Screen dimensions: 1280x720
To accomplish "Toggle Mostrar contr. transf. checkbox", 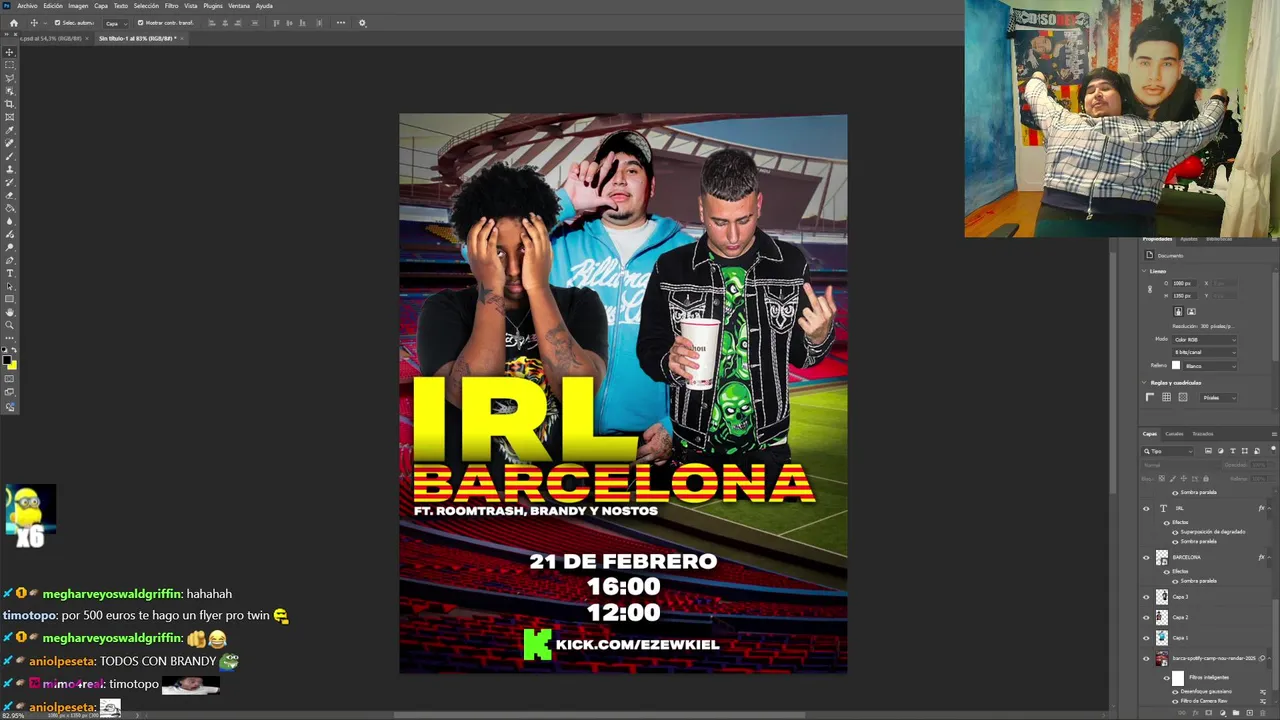I will pyautogui.click(x=140, y=23).
